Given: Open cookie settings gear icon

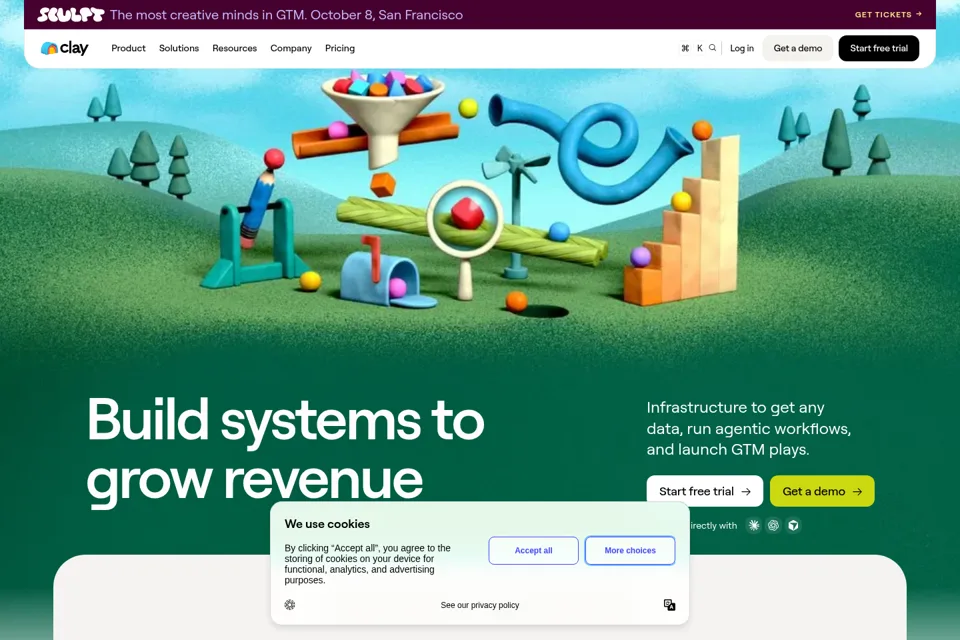Looking at the screenshot, I should click(290, 604).
